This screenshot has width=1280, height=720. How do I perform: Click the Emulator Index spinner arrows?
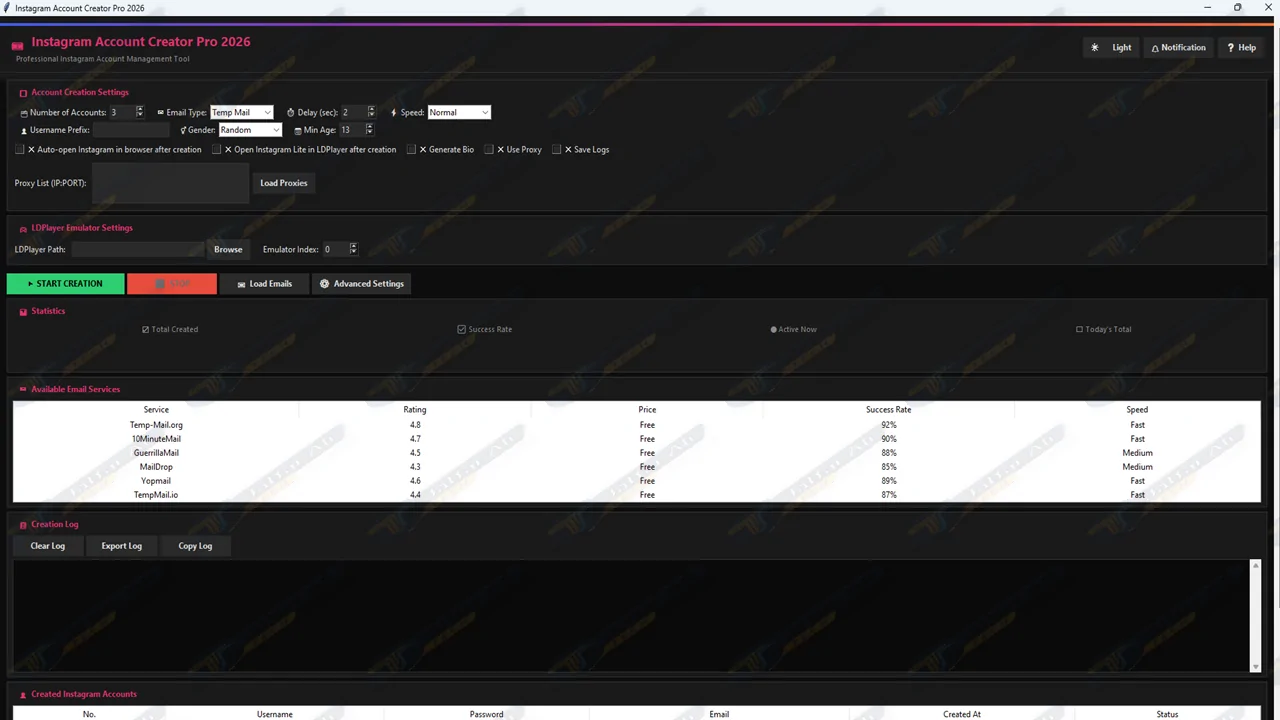[353, 249]
